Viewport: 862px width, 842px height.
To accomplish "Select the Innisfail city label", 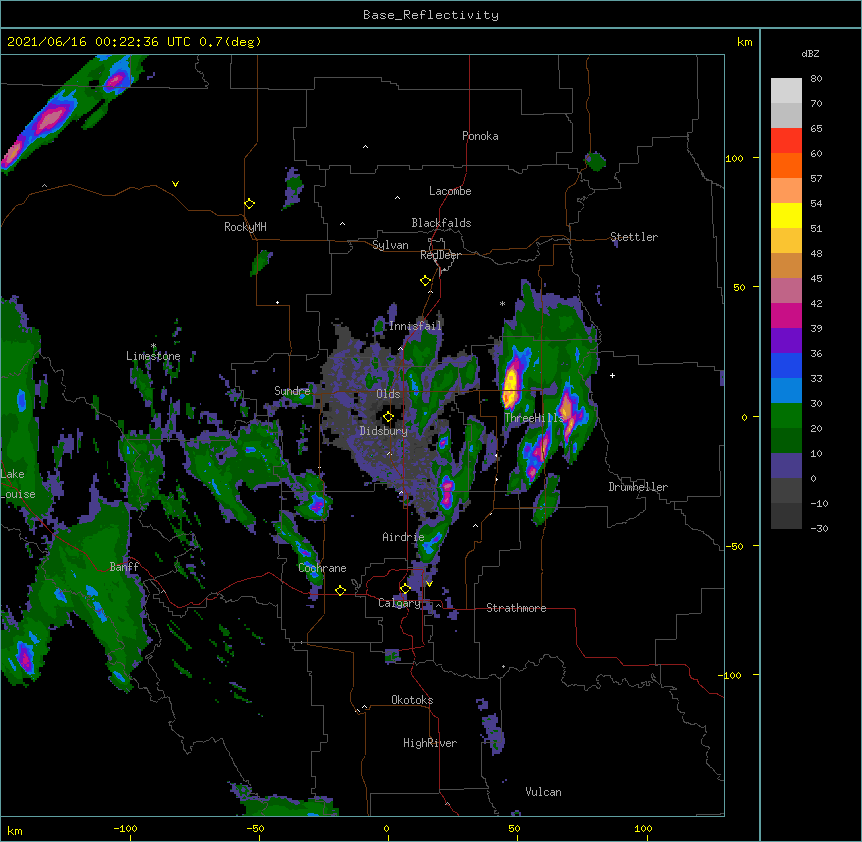I will click(x=415, y=326).
